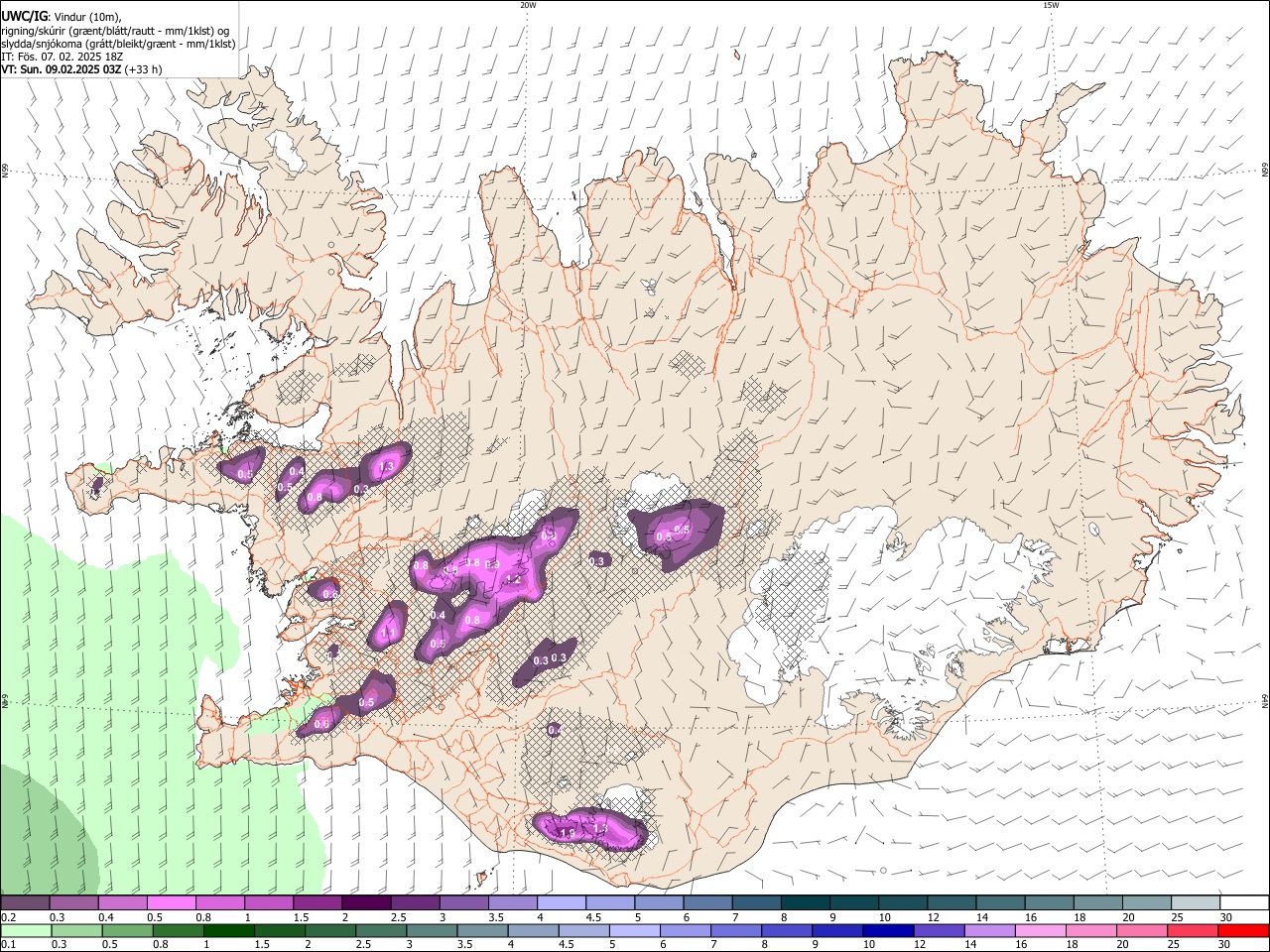Viewport: 1270px width, 952px height.
Task: Choose the 2 gray-green swatch in the lower legend row
Action: tap(330, 931)
